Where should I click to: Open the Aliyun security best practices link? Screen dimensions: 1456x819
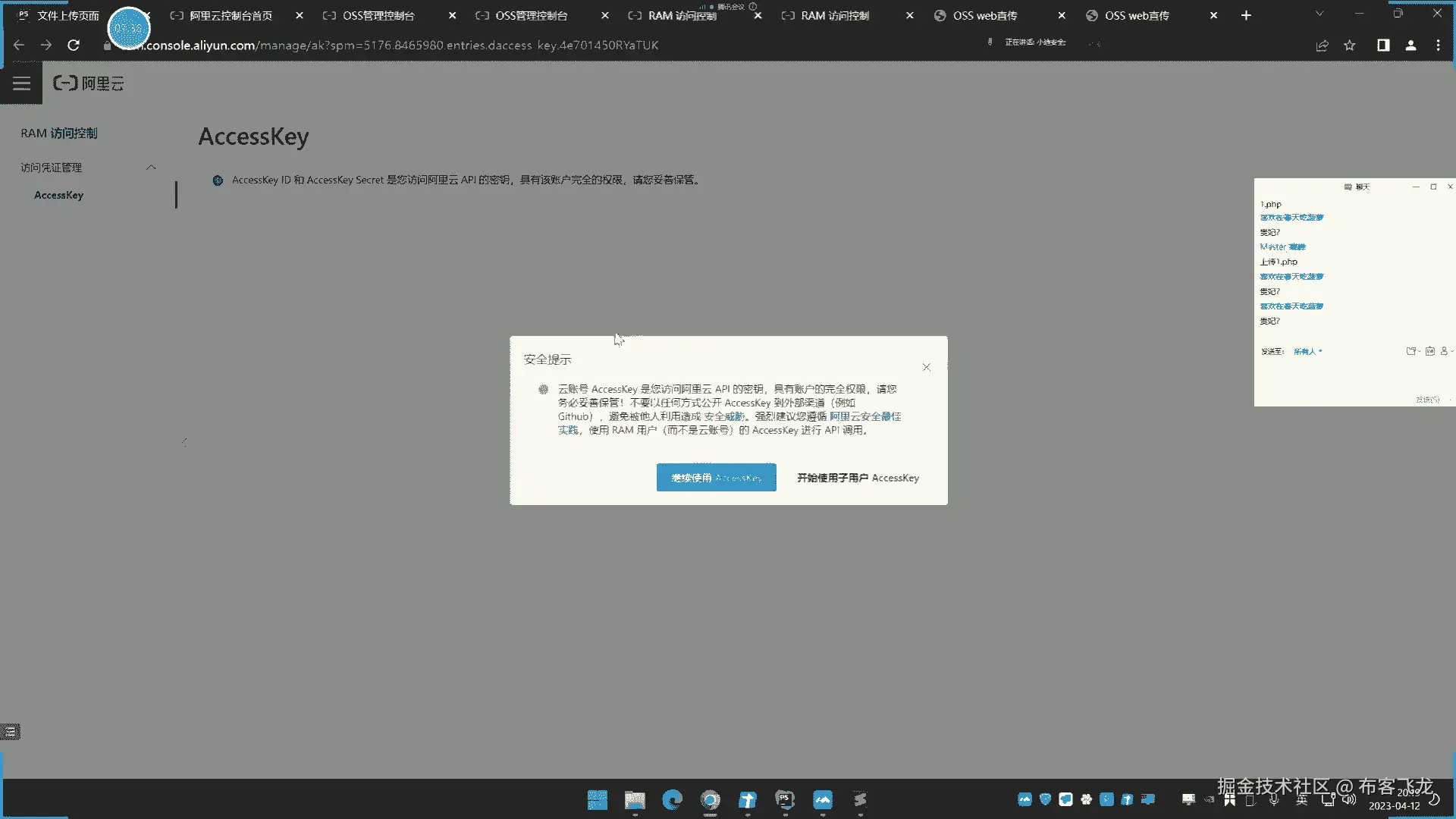point(864,416)
